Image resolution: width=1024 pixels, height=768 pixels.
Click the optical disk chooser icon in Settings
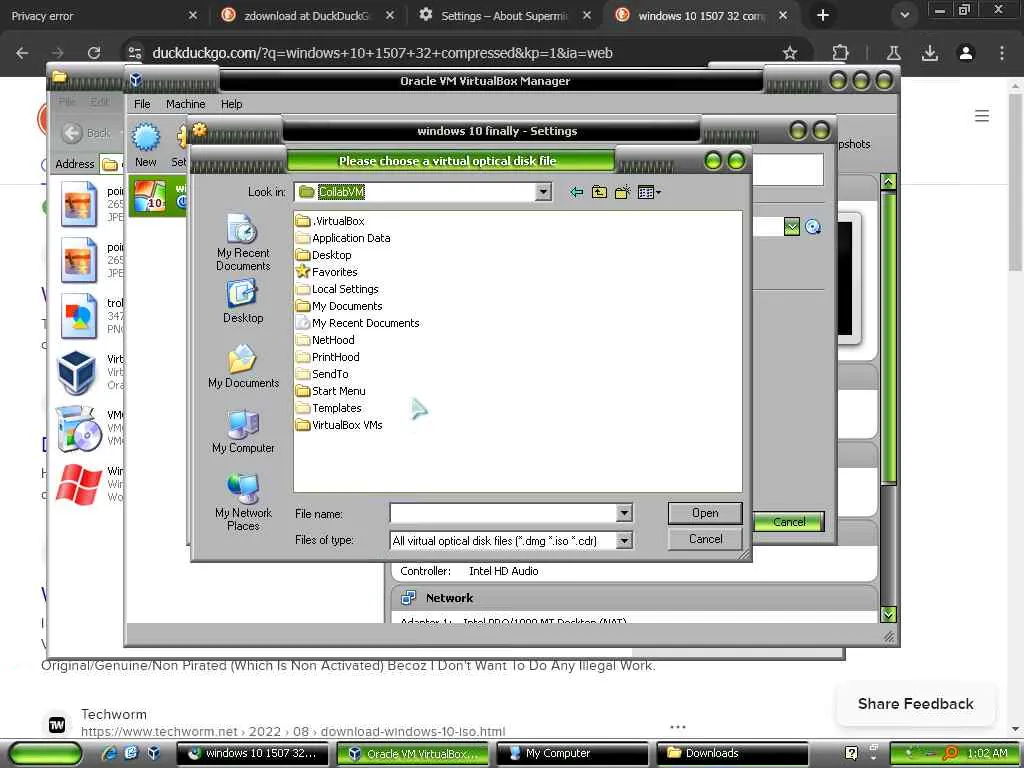(x=813, y=227)
